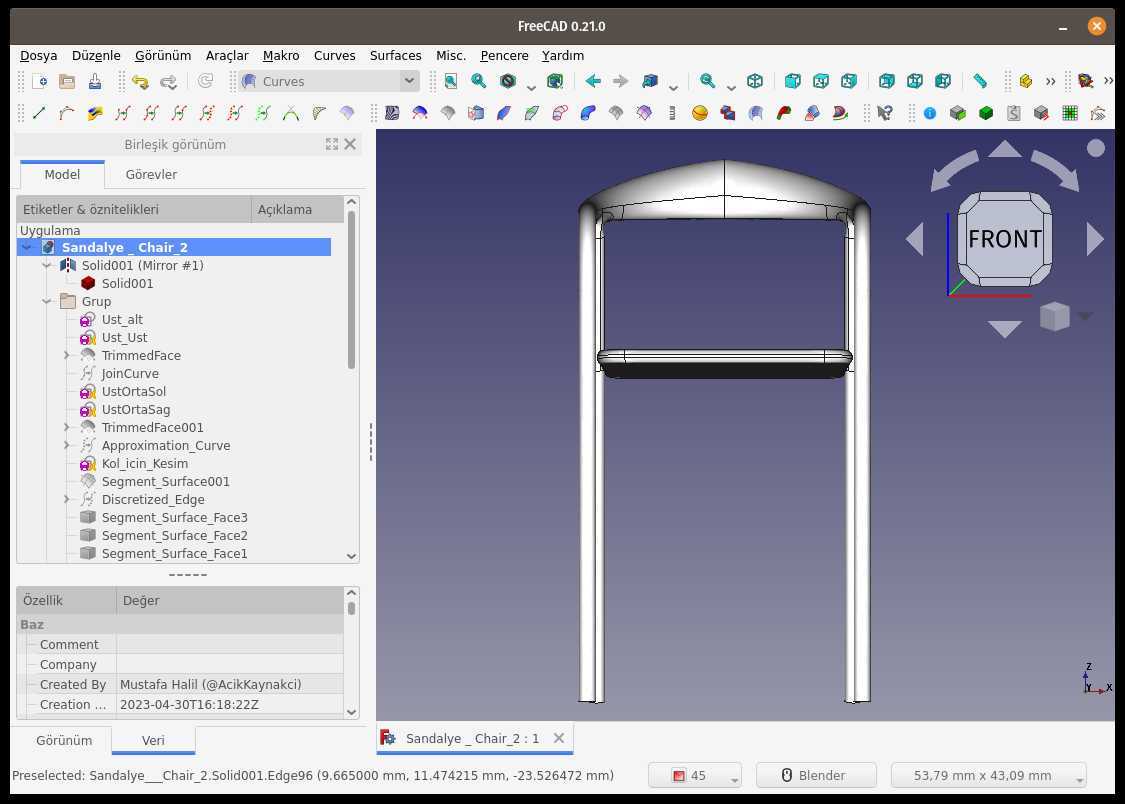Viewport: 1125px width, 804px height.
Task: Click the What's This help cursor icon
Action: 885,113
